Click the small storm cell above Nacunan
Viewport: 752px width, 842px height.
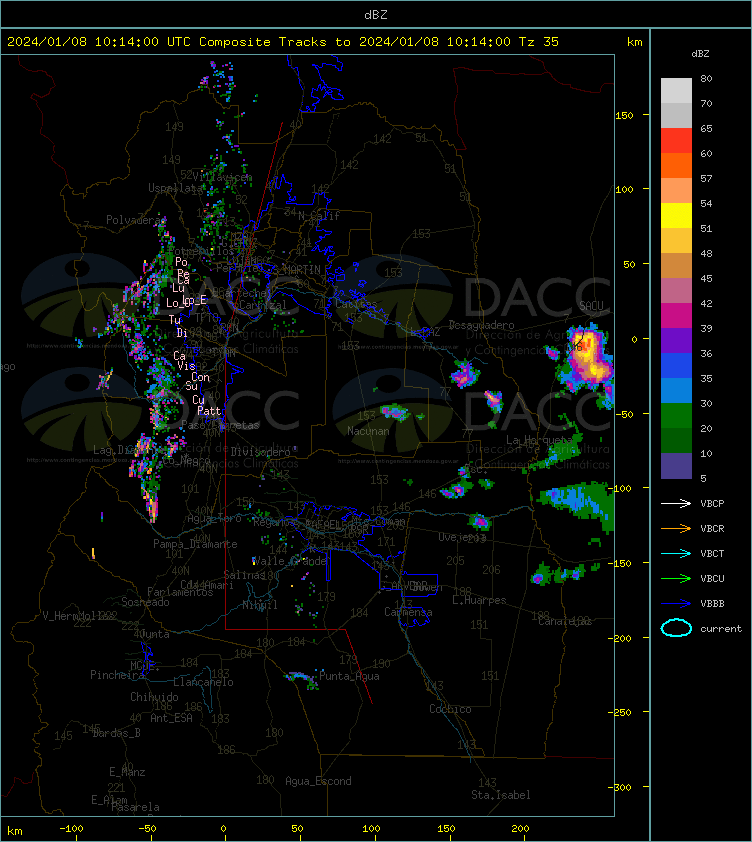click(x=395, y=412)
